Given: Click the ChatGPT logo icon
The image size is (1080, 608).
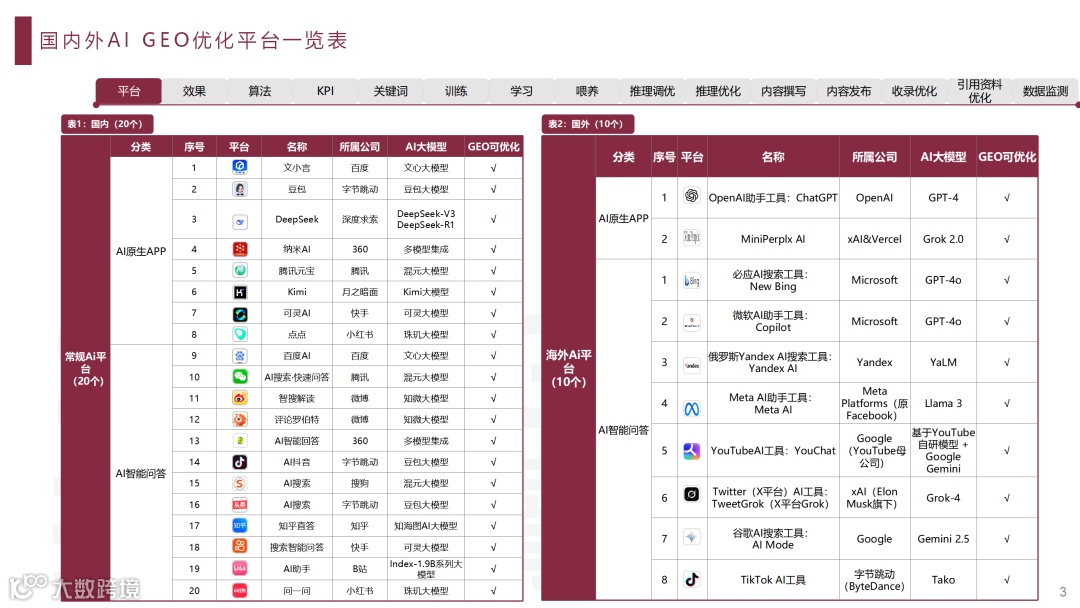Looking at the screenshot, I should pyautogui.click(x=692, y=196).
